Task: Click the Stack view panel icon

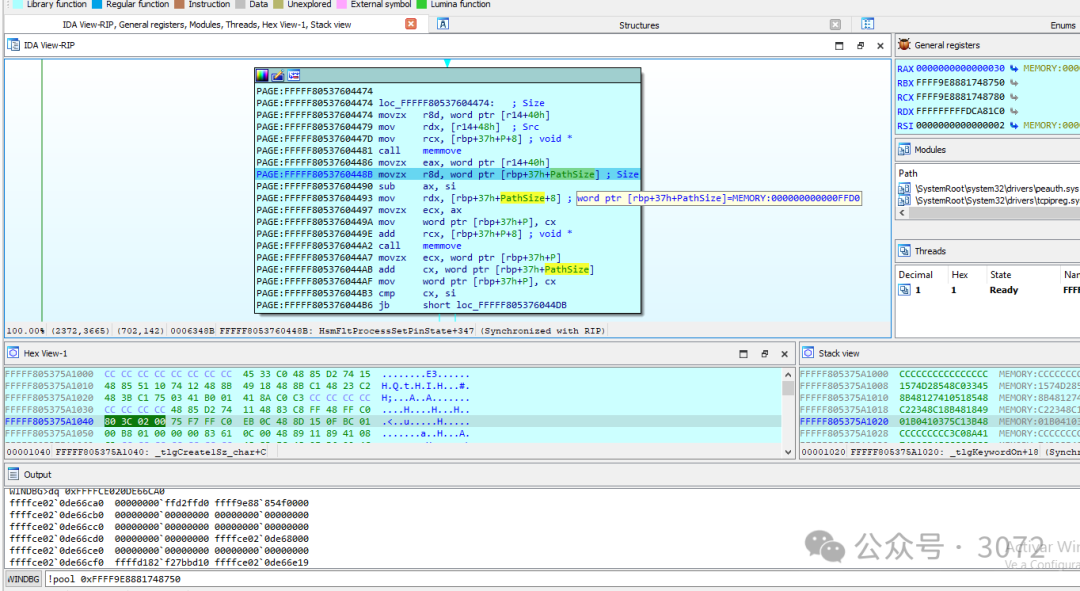Action: point(808,353)
